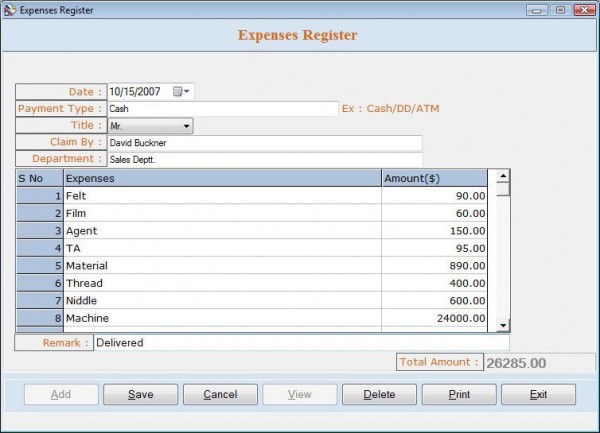Screen dimensions: 600x433
Task: Click the 150.00 amount cell
Action: [x=435, y=231]
